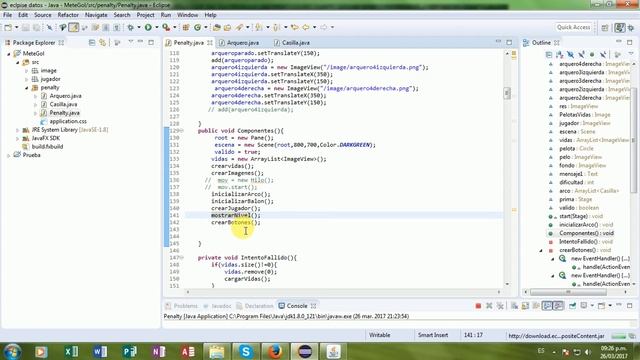The width and height of the screenshot is (640, 360).
Task: Click the Java perspective icon top right
Action: click(x=620, y=27)
